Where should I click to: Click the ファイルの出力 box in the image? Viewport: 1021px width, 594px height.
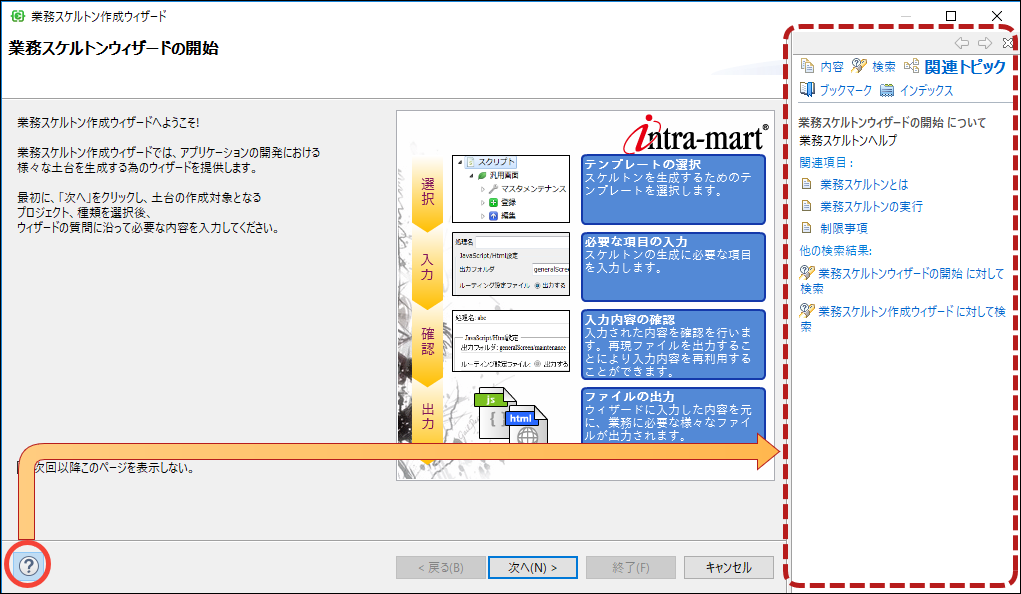coord(673,416)
